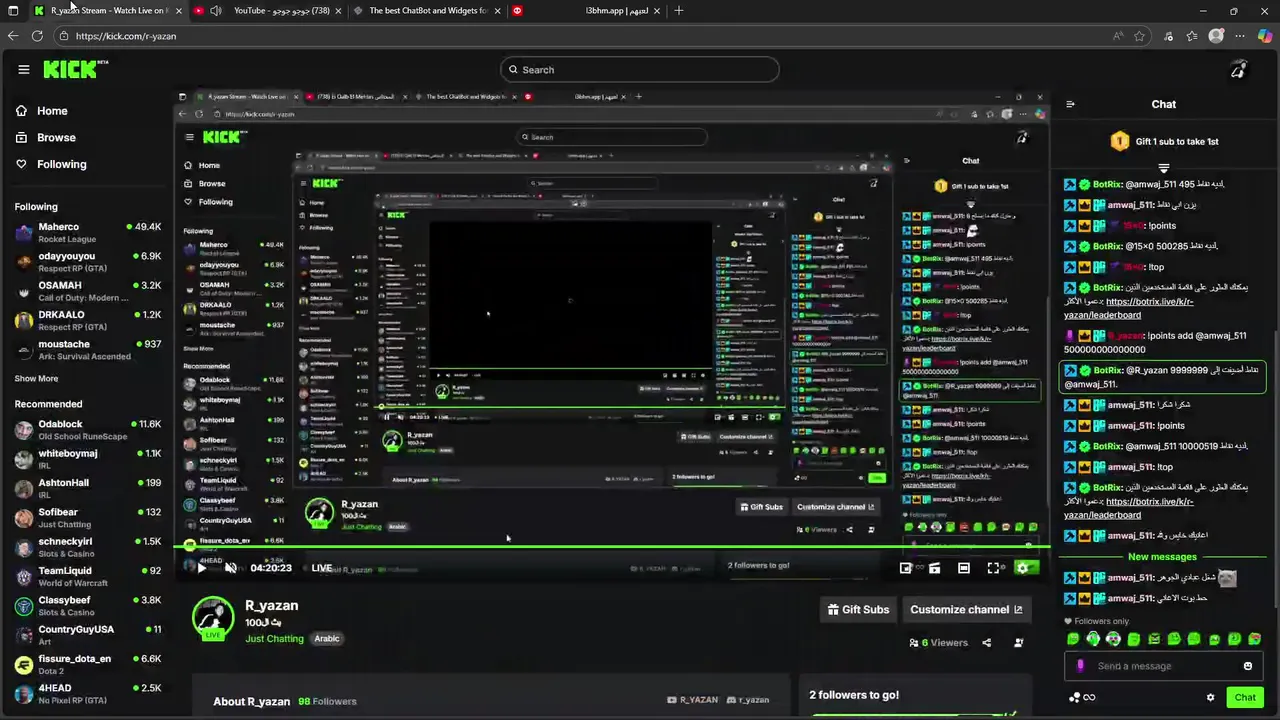Open Classybeef recommended channel
The image size is (1280, 720).
88,606
